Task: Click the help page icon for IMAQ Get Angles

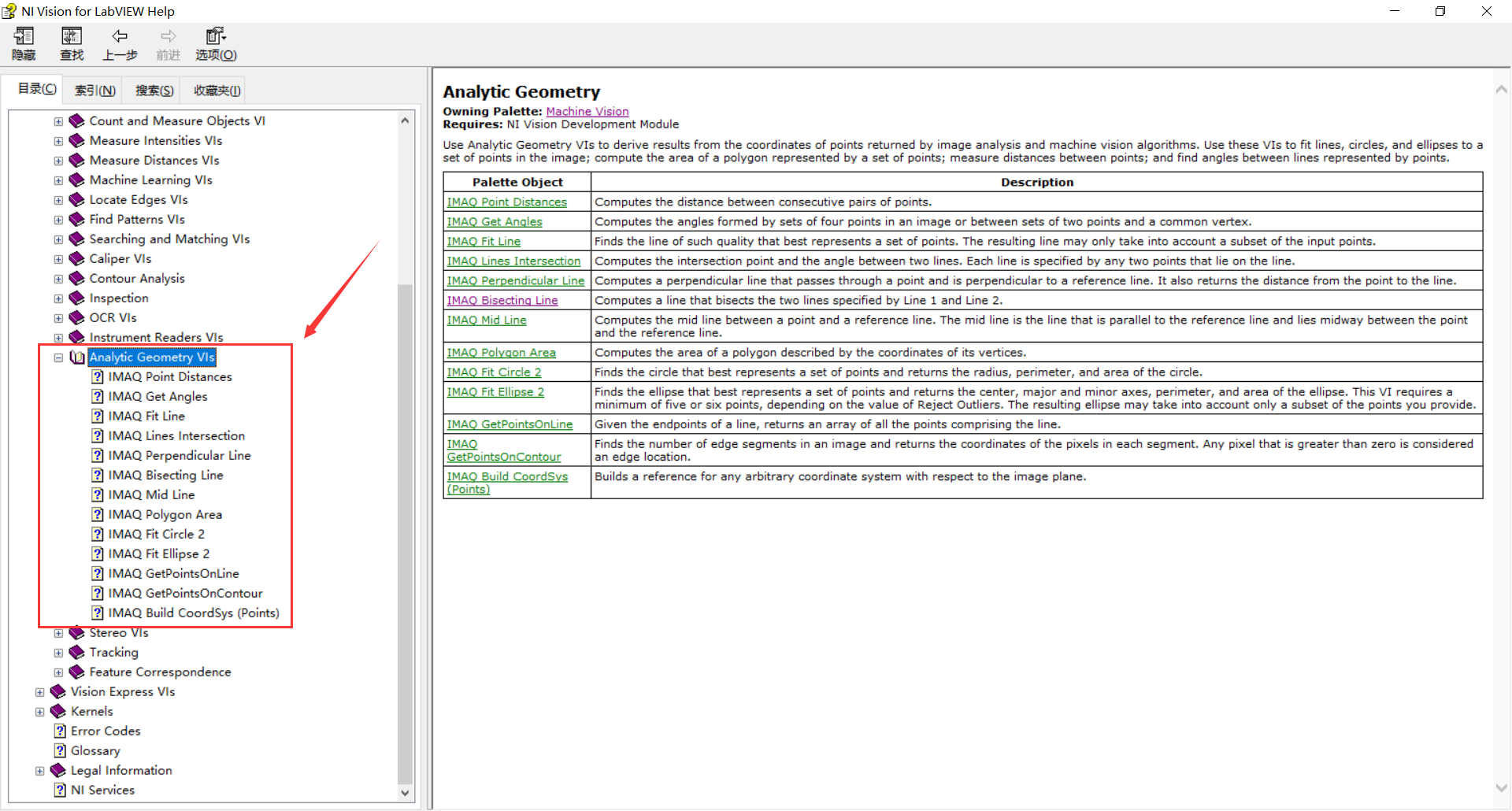Action: [98, 396]
